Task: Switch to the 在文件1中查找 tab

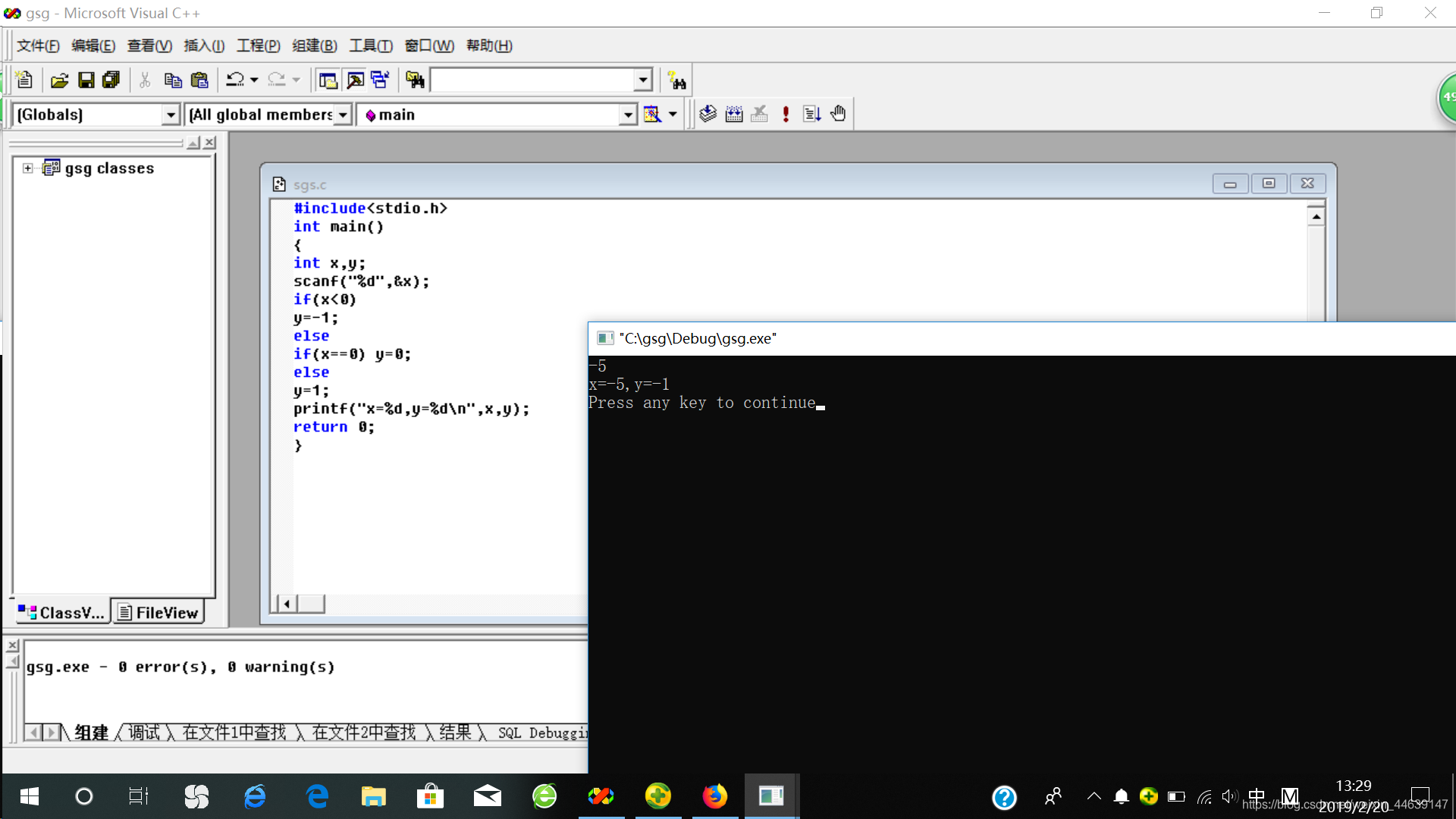Action: pyautogui.click(x=234, y=733)
